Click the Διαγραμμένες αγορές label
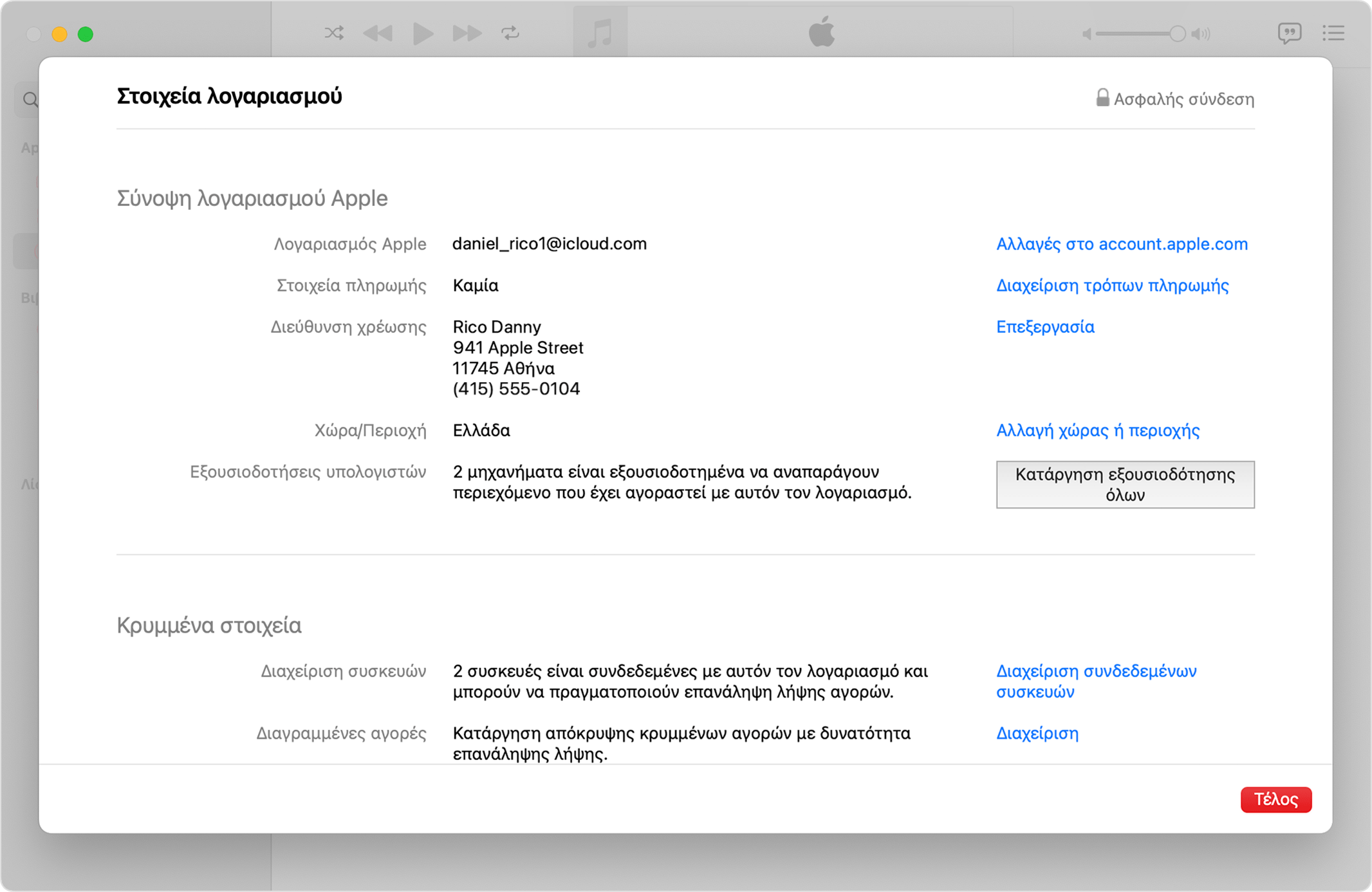This screenshot has height=892, width=1372. 341,733
